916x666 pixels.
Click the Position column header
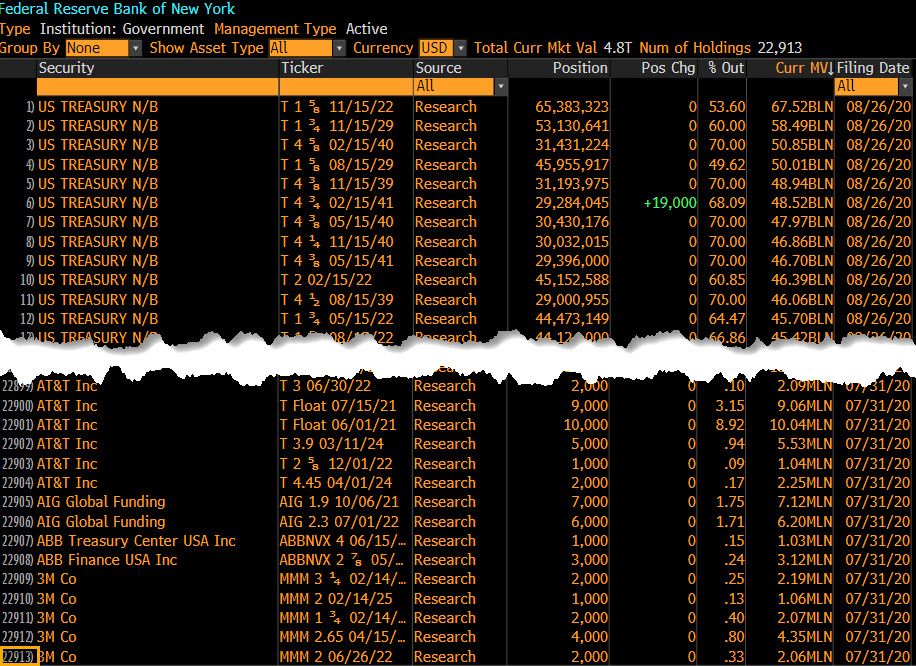pos(579,68)
